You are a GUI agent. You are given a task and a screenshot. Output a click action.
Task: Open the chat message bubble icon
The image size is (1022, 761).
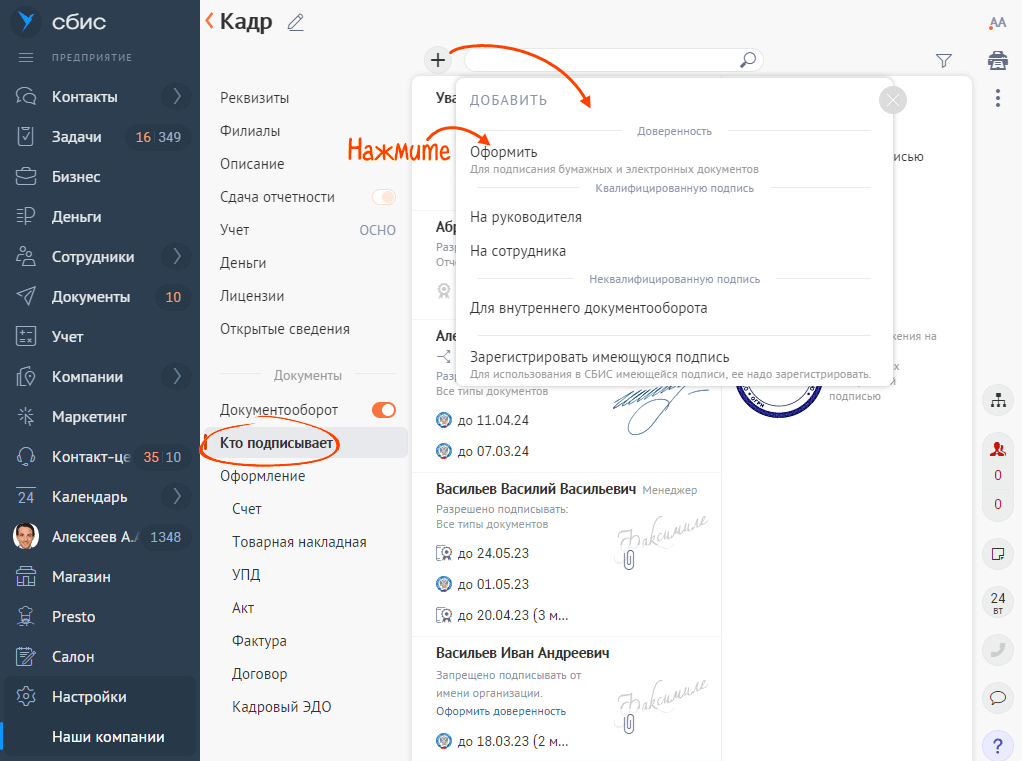(998, 698)
